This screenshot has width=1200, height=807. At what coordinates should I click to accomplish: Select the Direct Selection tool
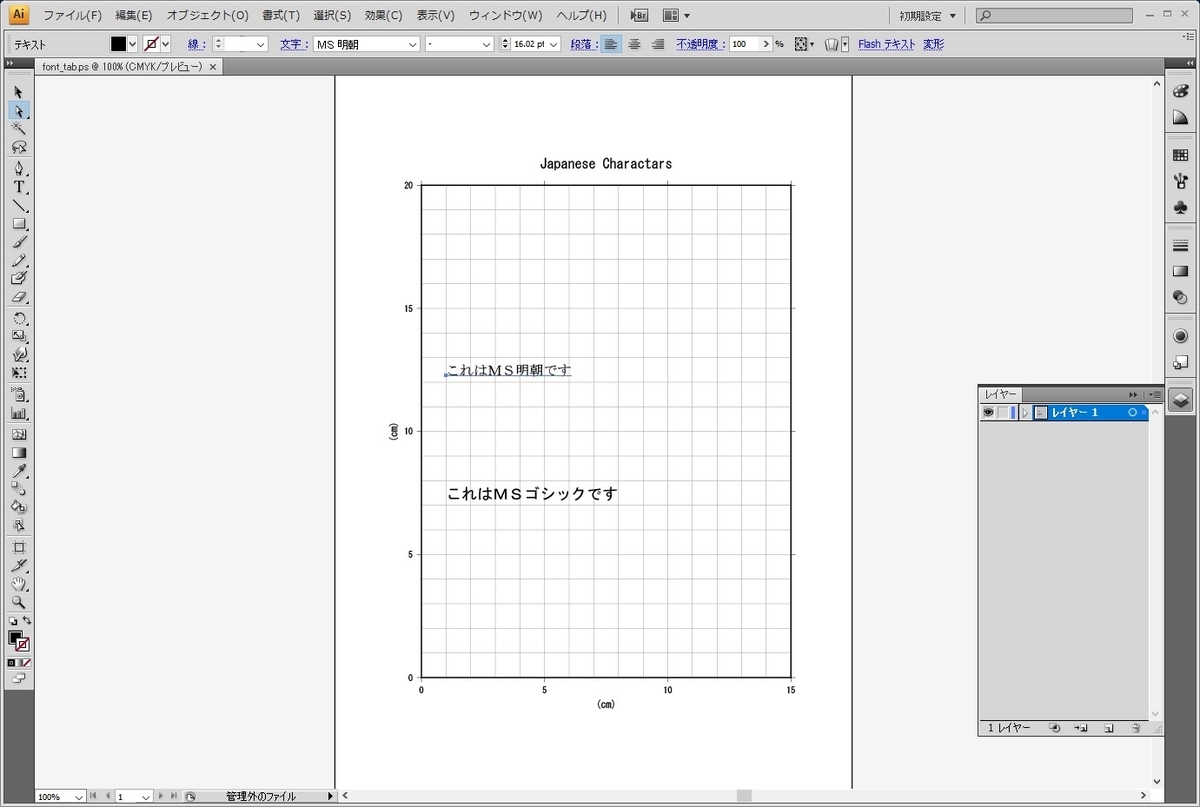tap(19, 111)
